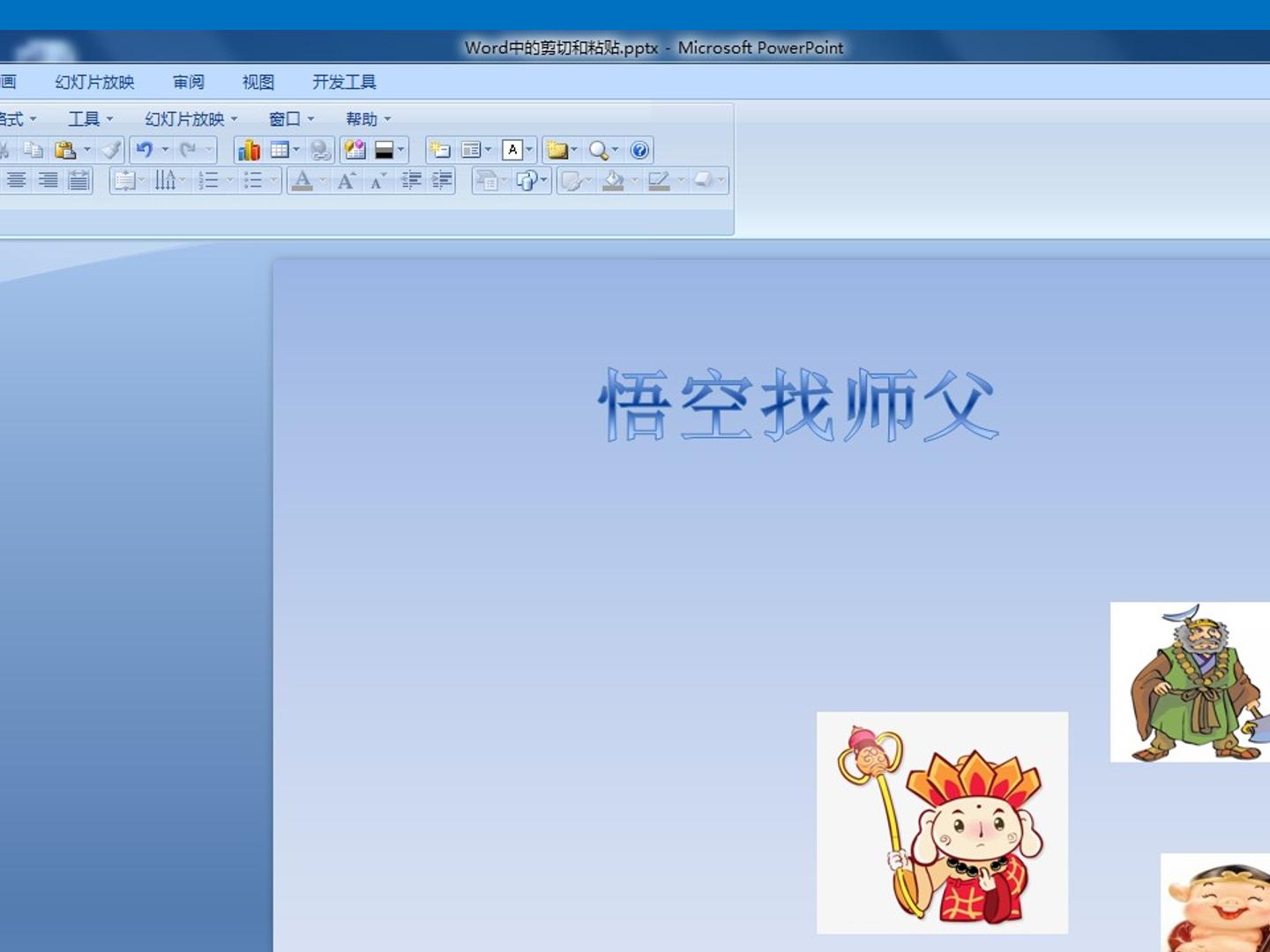Open the 开发工具 tab

click(x=344, y=82)
